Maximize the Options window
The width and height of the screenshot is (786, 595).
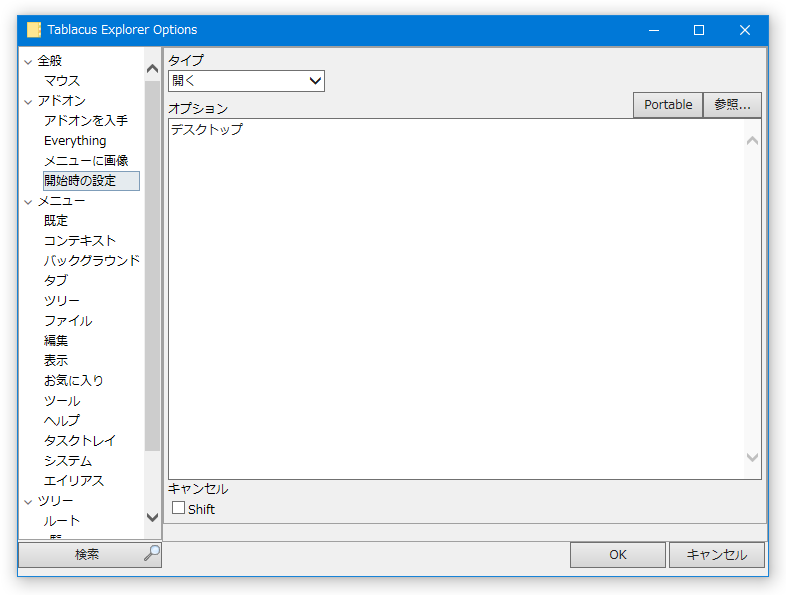click(699, 30)
